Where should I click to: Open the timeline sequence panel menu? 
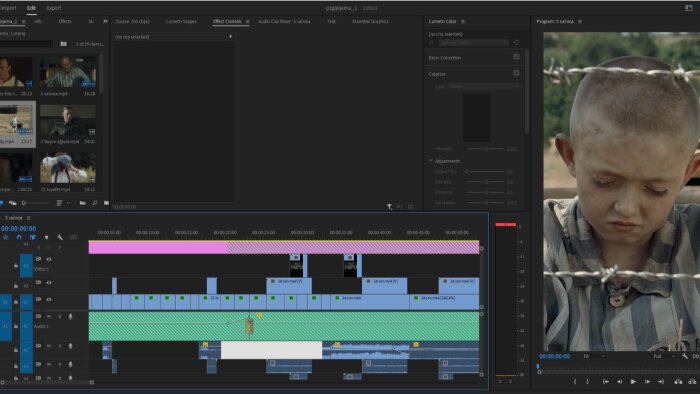(29, 218)
